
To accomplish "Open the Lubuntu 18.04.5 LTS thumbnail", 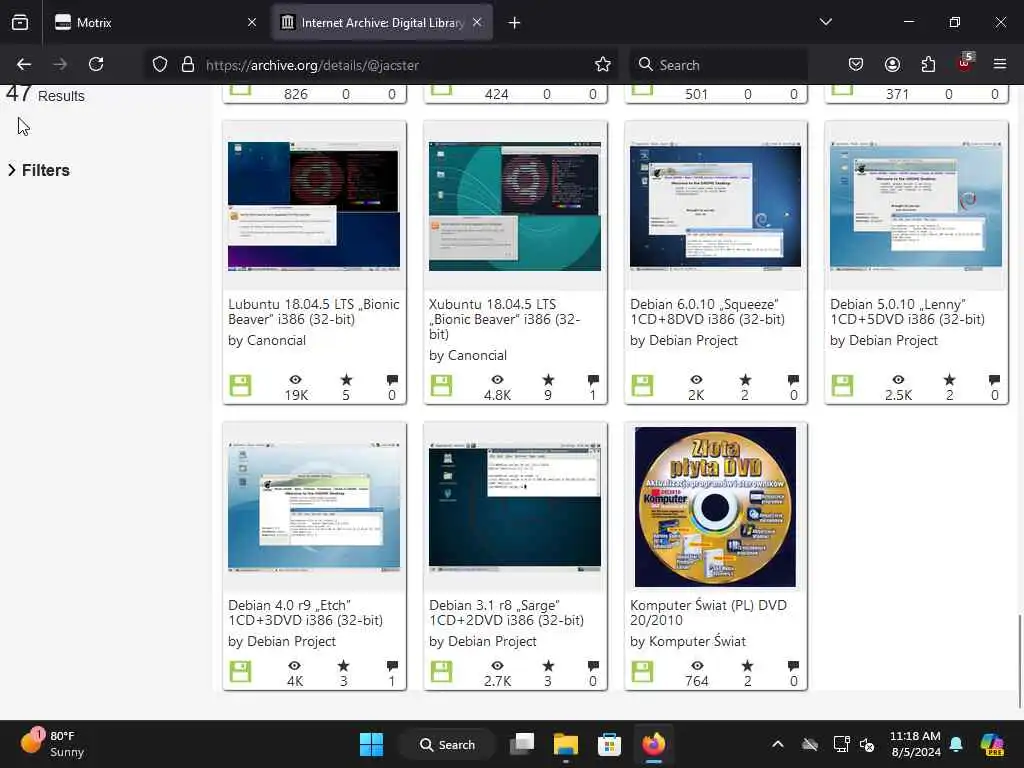I will 314,206.
